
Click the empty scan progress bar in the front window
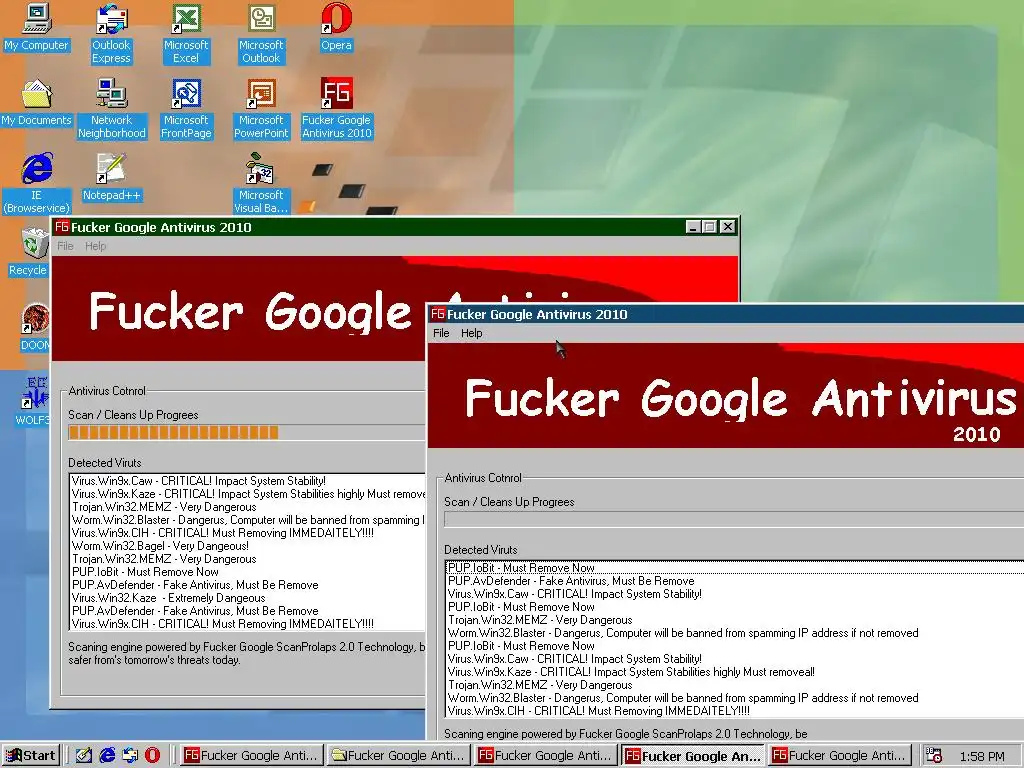[734, 519]
